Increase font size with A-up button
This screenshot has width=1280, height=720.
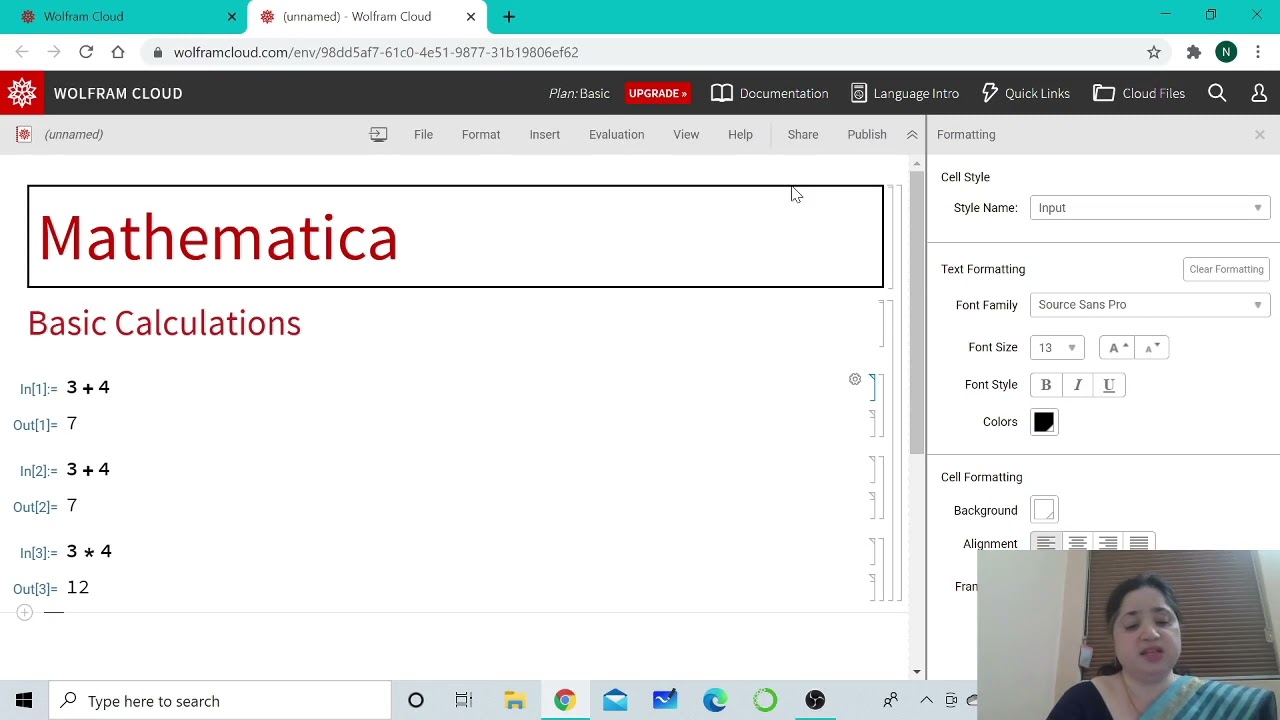click(1116, 348)
